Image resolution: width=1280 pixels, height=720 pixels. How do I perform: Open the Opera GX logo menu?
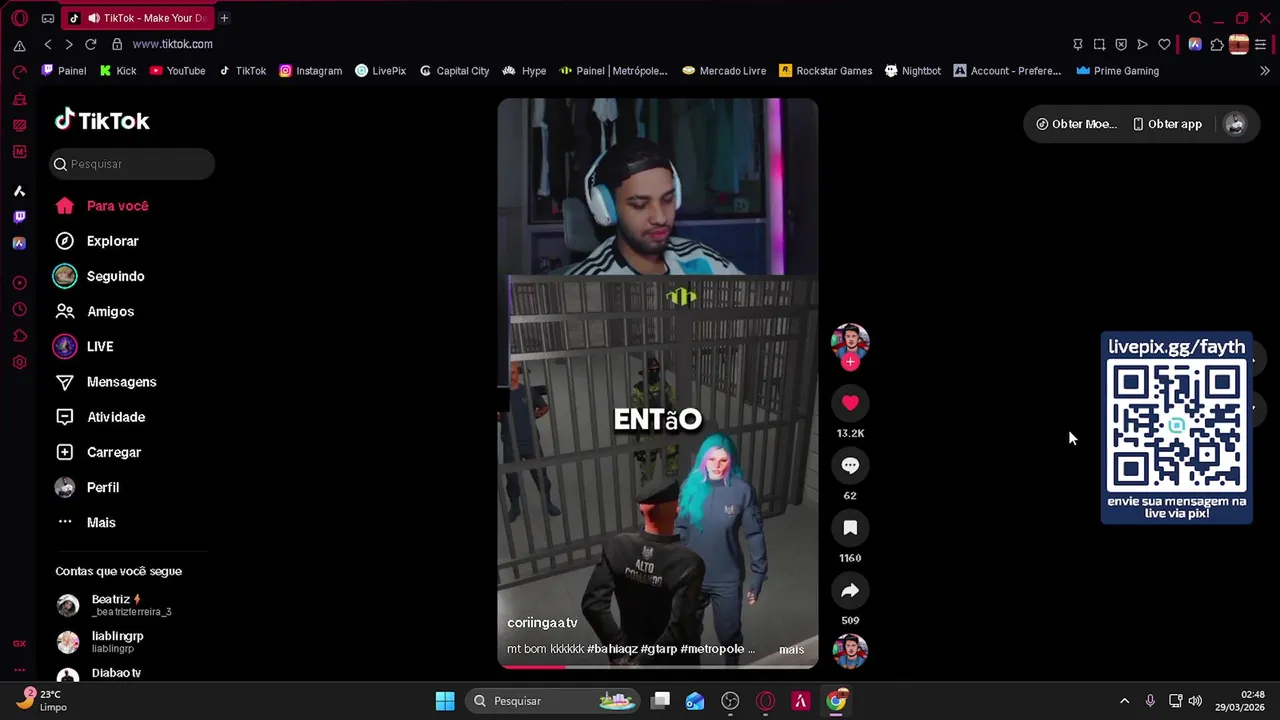[x=19, y=18]
